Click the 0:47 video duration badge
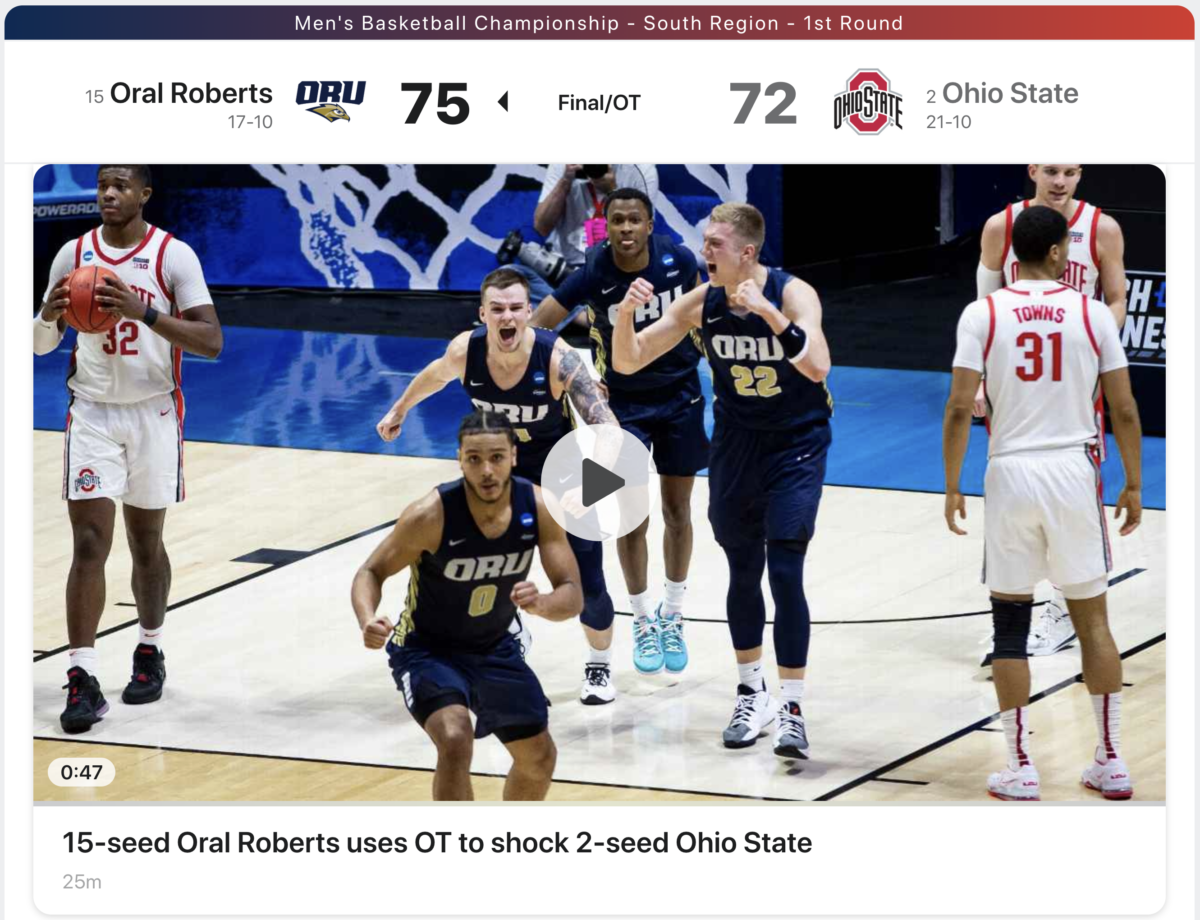This screenshot has width=1200, height=920. tap(81, 772)
